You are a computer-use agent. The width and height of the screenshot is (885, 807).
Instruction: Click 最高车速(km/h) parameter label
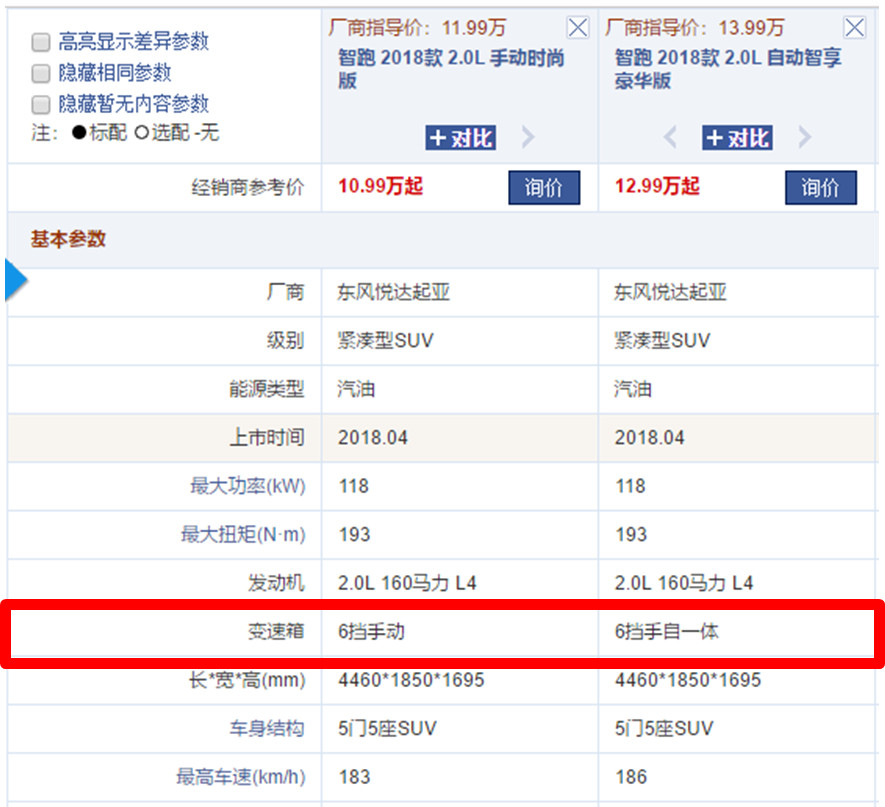click(x=241, y=777)
